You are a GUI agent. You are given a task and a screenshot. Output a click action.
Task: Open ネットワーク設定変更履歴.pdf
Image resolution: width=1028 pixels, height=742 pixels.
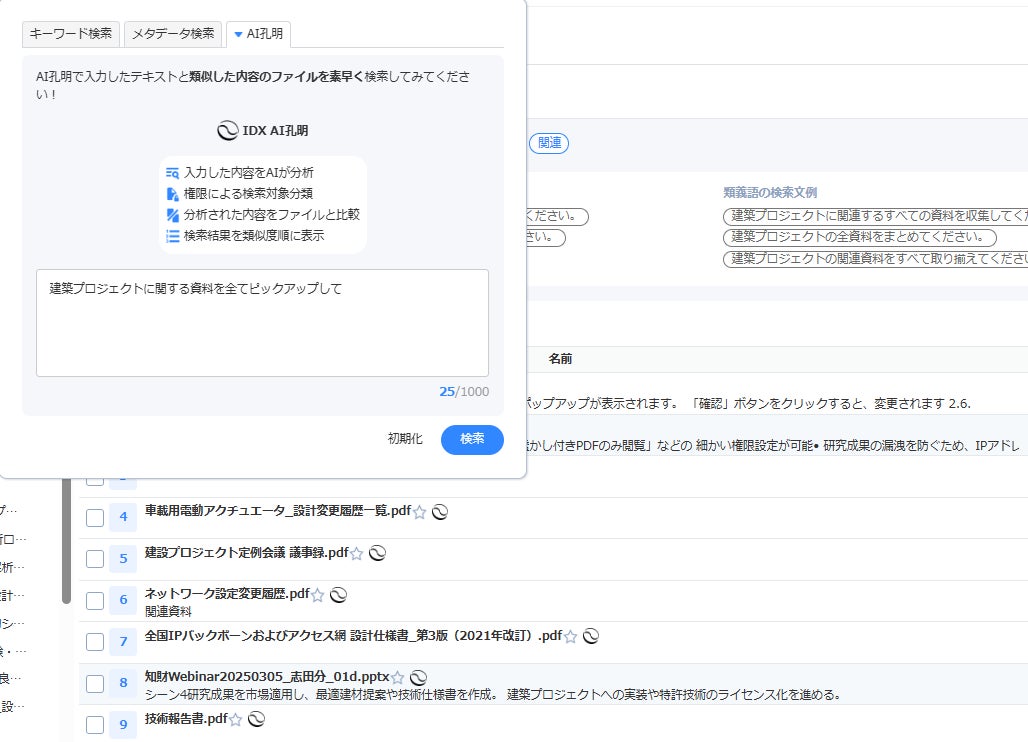227,594
